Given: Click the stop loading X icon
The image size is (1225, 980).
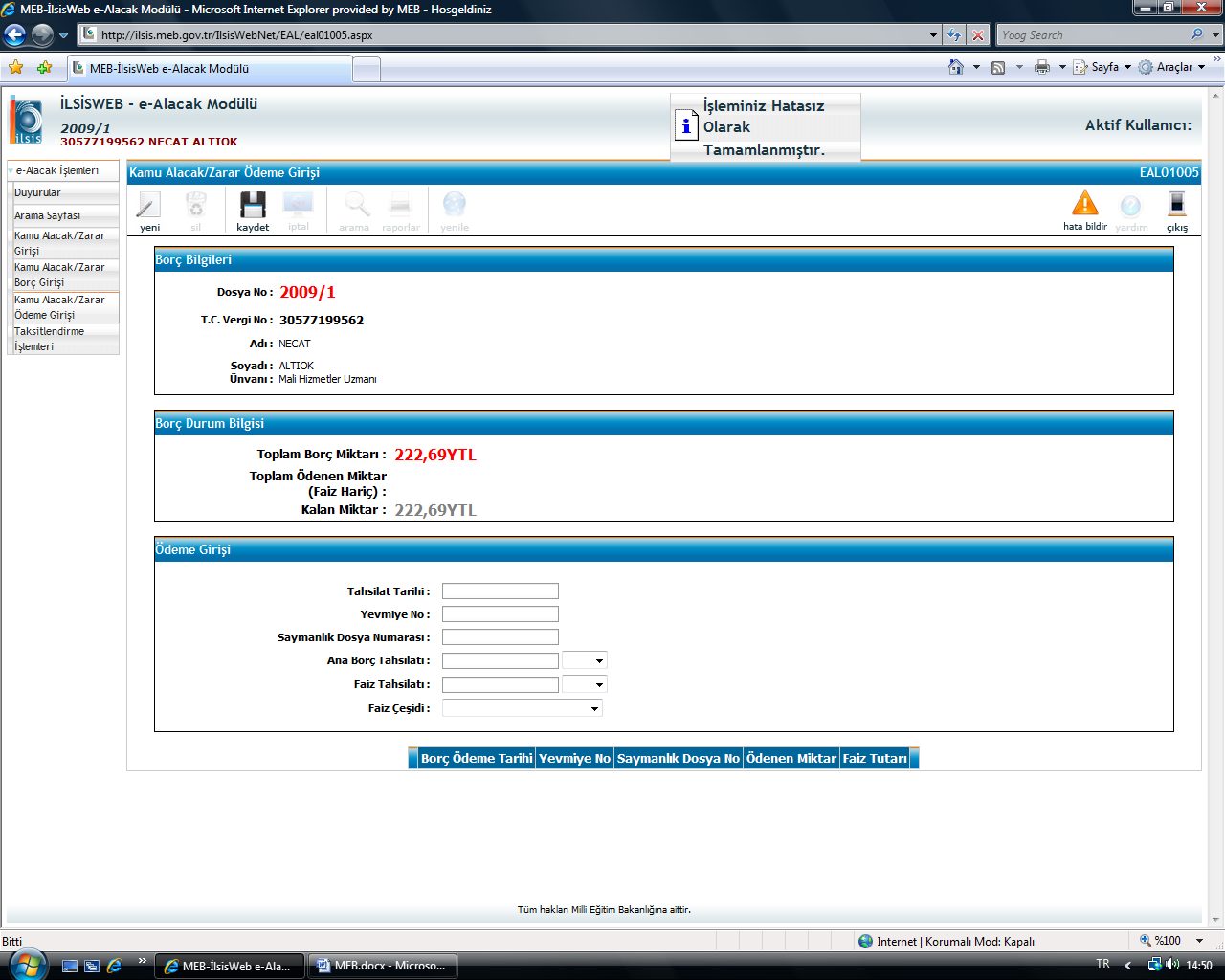Looking at the screenshot, I should click(x=977, y=35).
